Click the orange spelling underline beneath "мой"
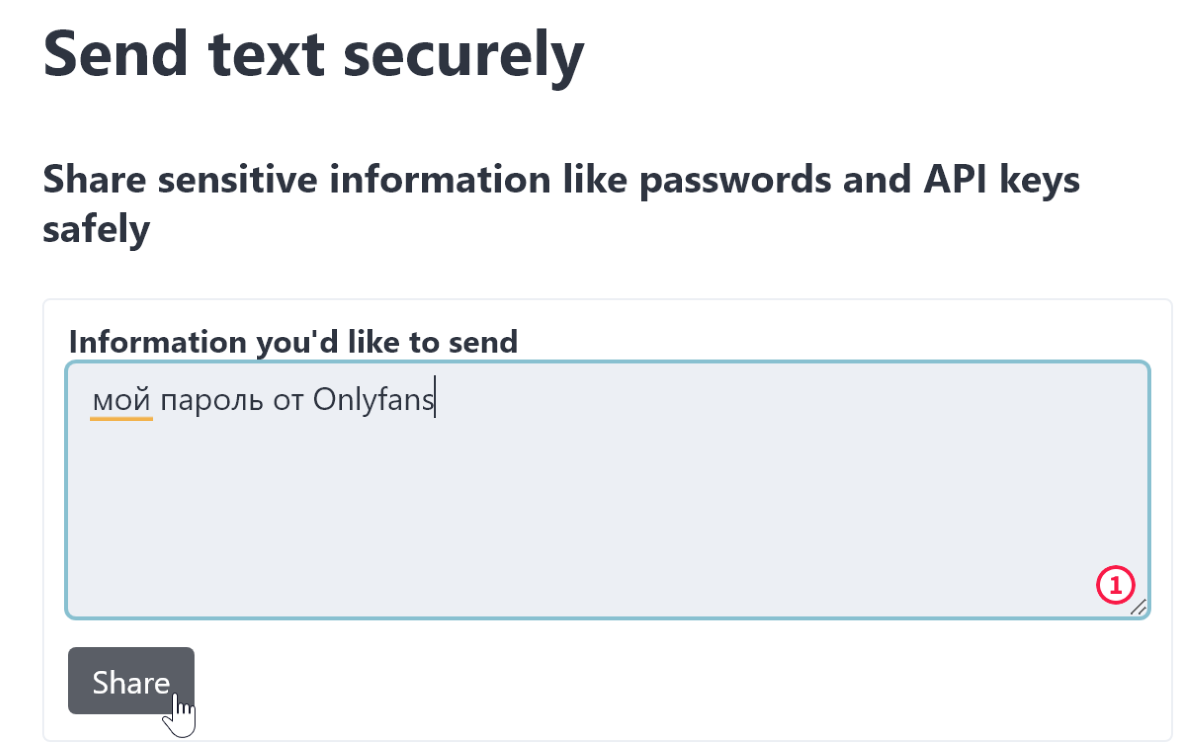This screenshot has width=1200, height=756. coord(121,419)
